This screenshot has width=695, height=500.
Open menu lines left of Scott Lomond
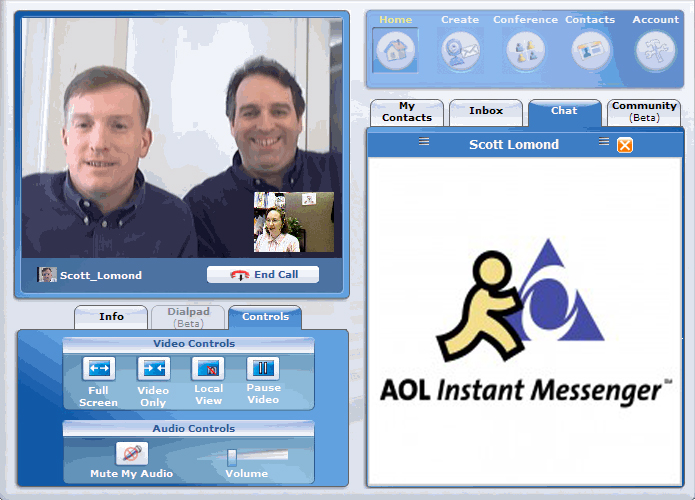(x=424, y=141)
